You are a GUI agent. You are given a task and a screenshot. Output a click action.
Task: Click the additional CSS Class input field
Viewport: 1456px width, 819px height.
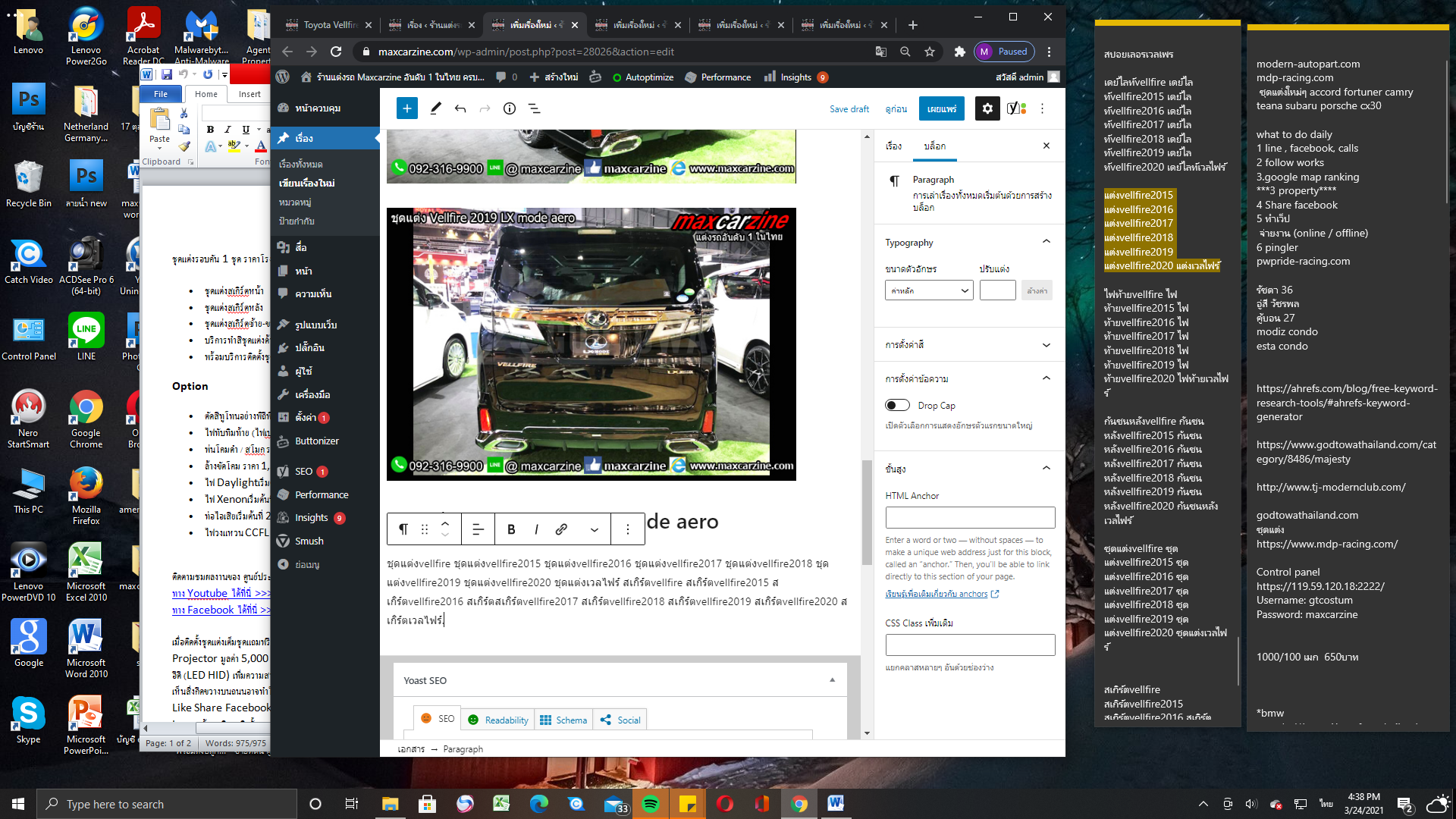coord(970,645)
